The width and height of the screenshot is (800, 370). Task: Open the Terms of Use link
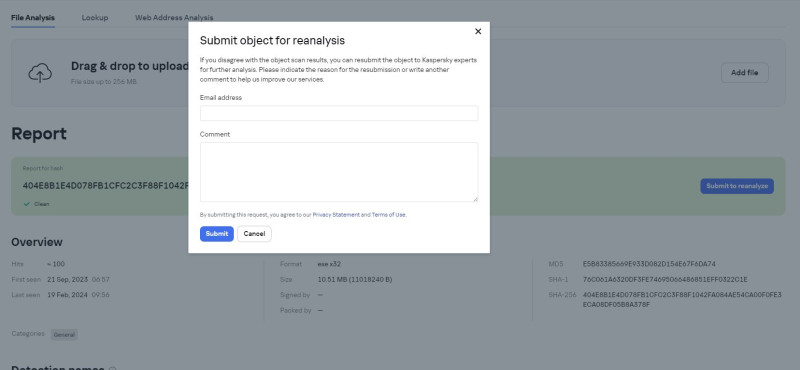pyautogui.click(x=389, y=215)
